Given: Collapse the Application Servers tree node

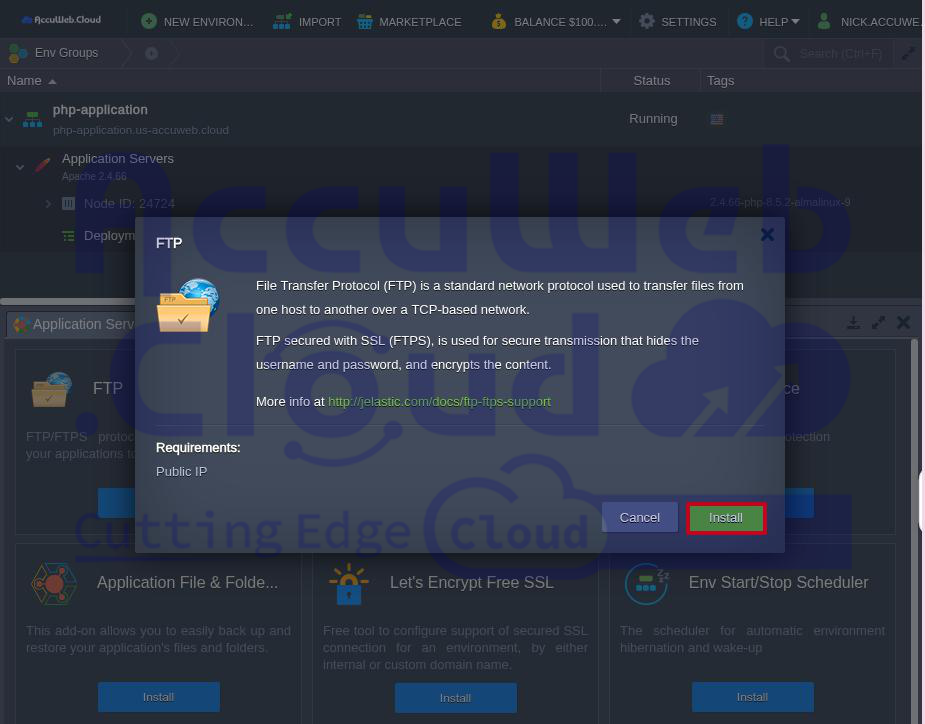Looking at the screenshot, I should coord(20,167).
